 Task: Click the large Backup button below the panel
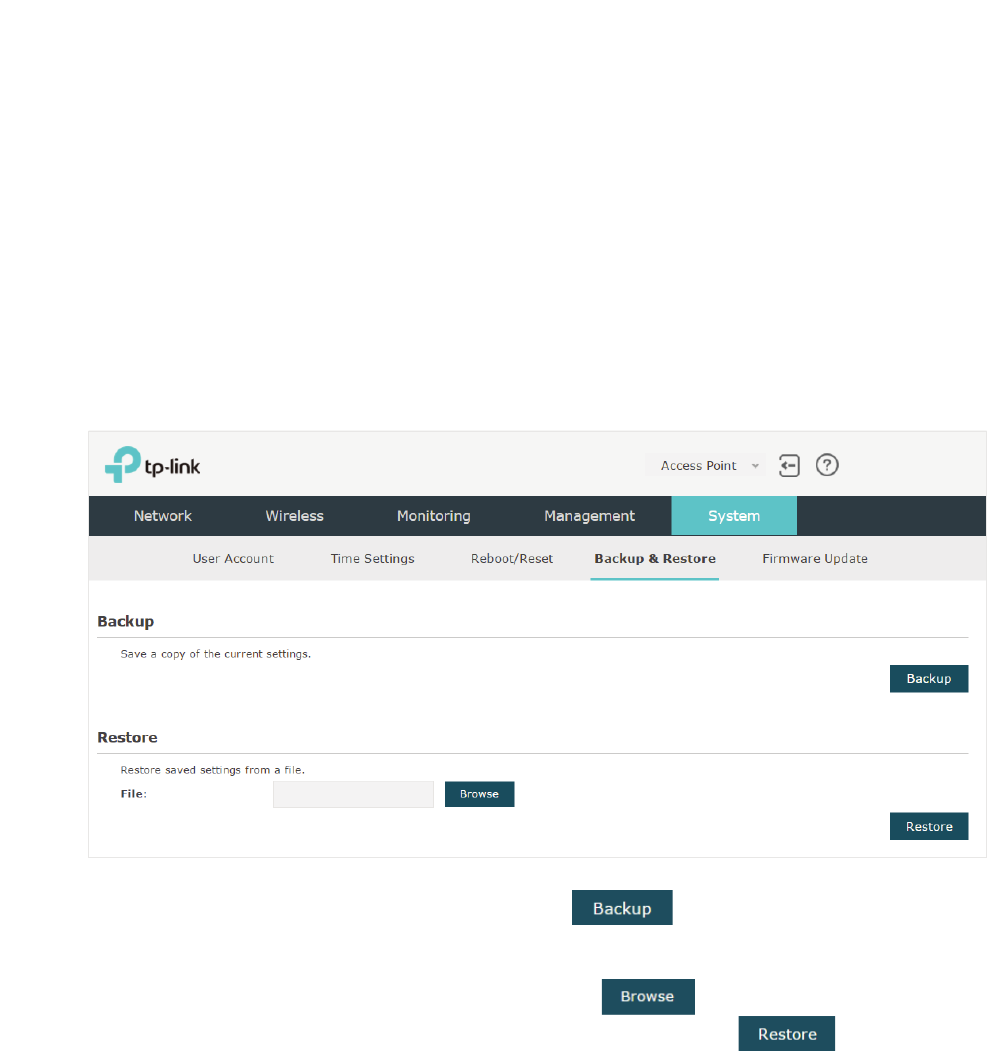pyautogui.click(x=622, y=908)
